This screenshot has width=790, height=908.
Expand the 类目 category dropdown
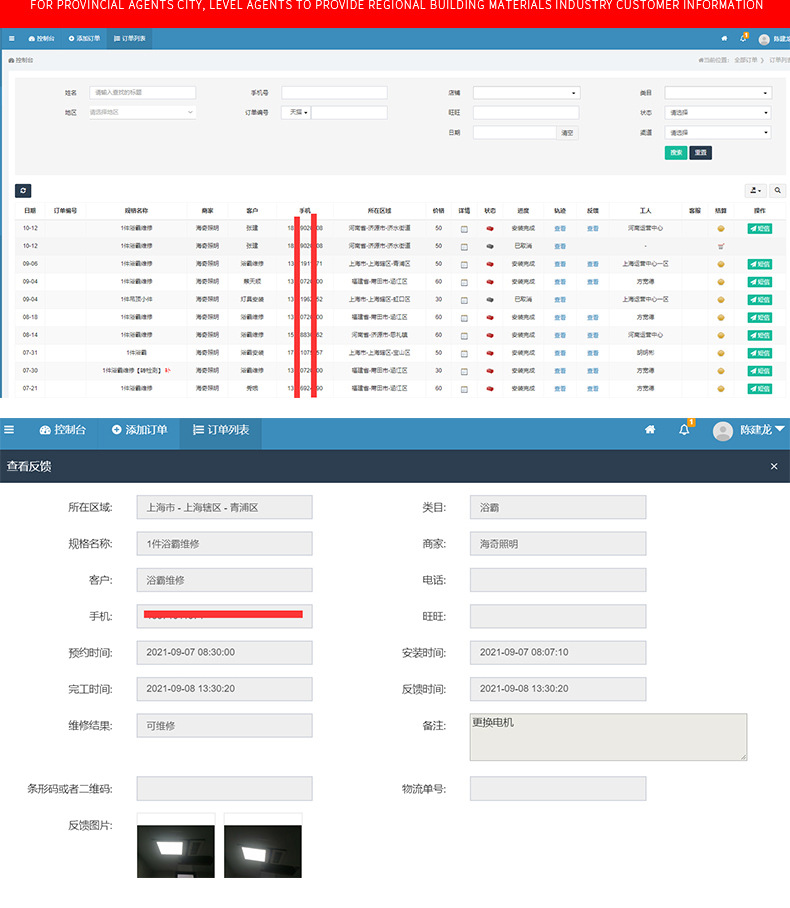718,93
